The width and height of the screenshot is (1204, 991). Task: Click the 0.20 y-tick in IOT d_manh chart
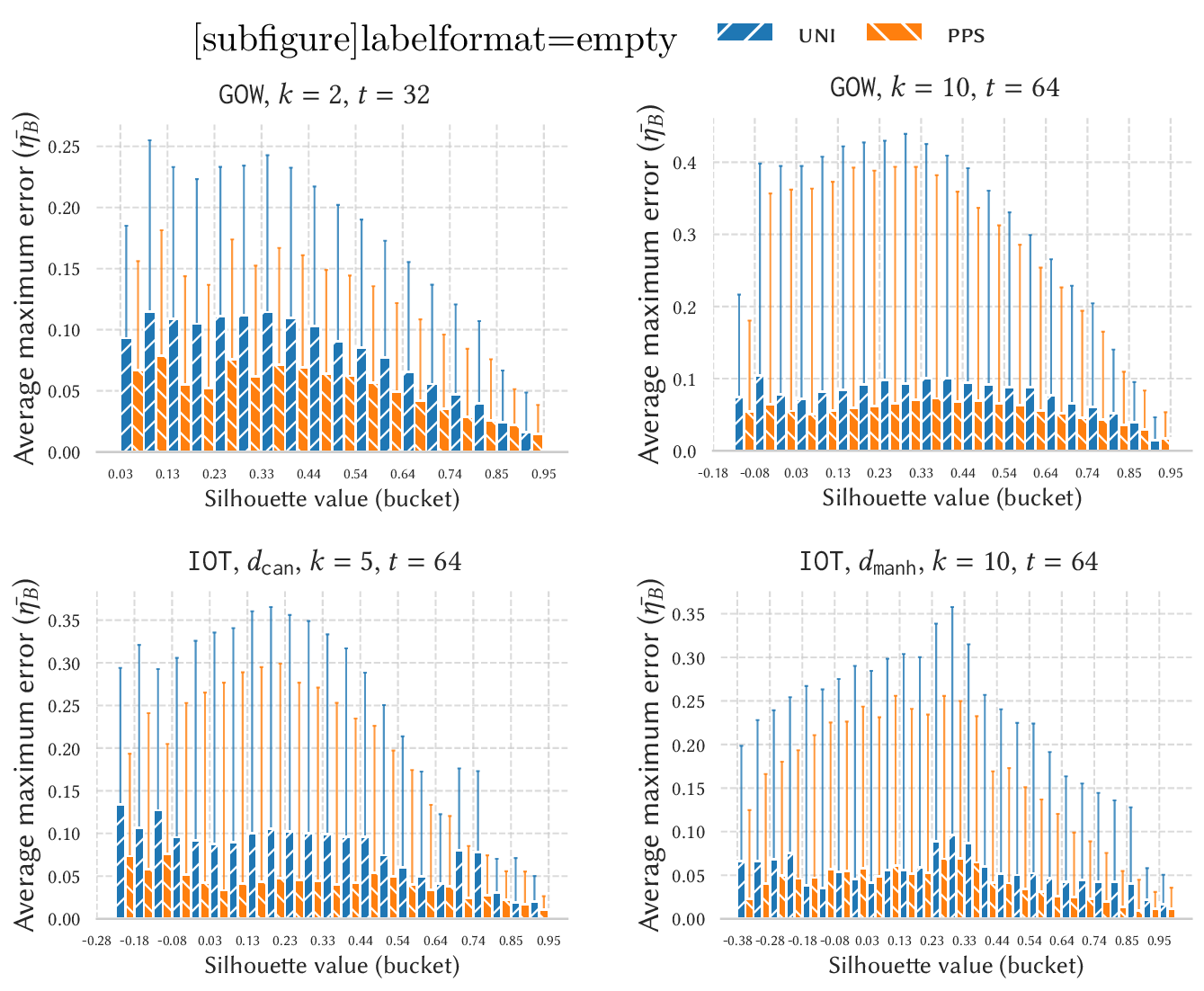coord(690,745)
